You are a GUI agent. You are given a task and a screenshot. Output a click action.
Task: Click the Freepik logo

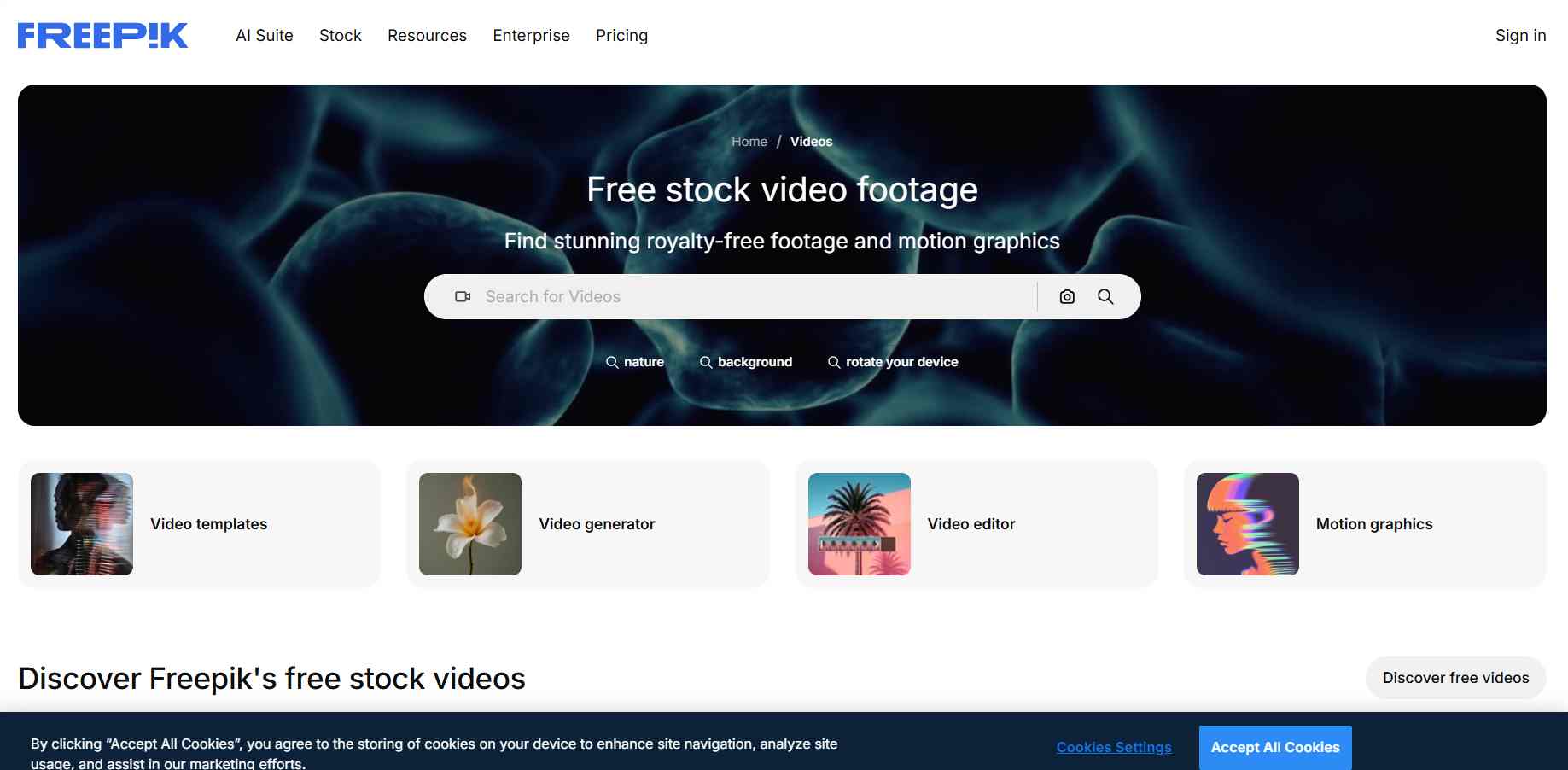pyautogui.click(x=102, y=35)
